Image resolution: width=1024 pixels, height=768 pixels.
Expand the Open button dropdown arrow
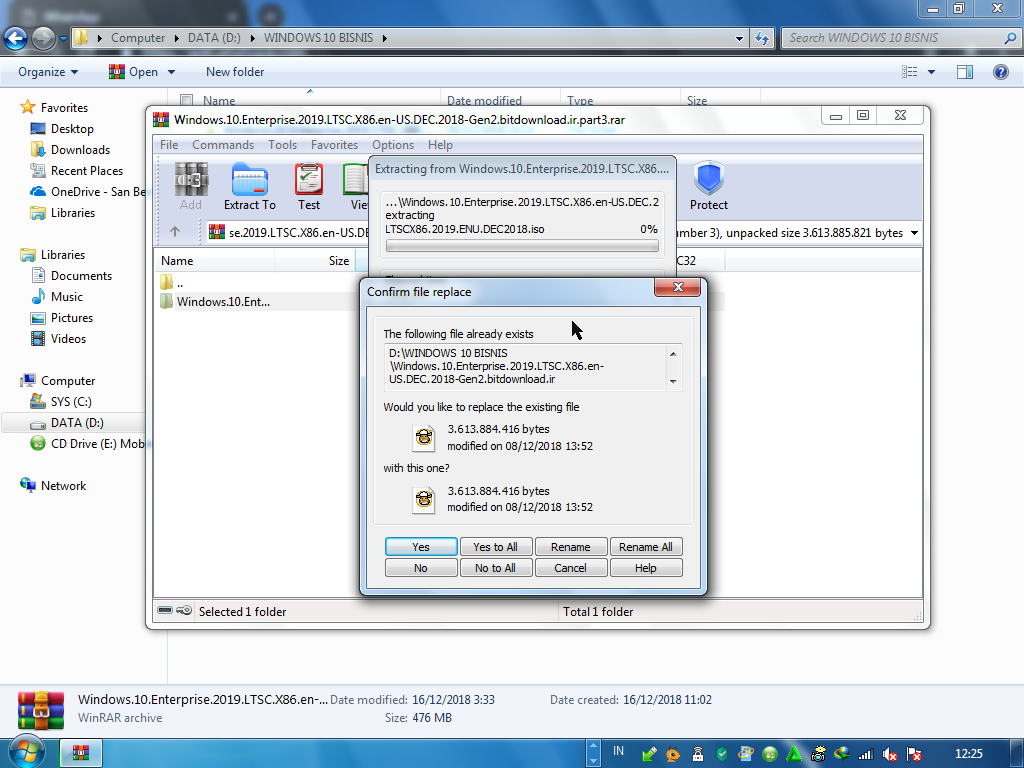171,72
